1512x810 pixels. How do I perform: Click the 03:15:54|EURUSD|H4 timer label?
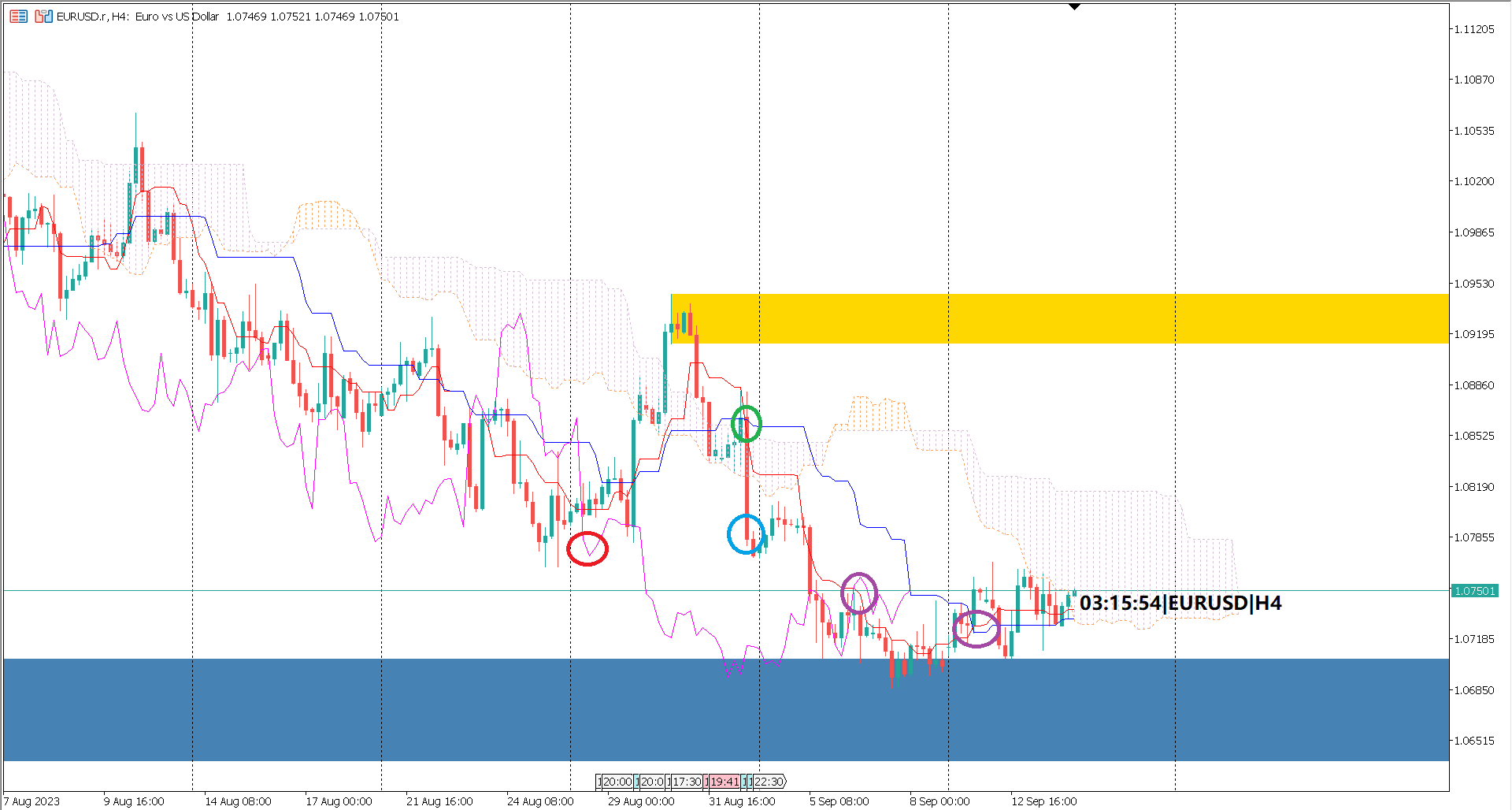click(x=1180, y=605)
